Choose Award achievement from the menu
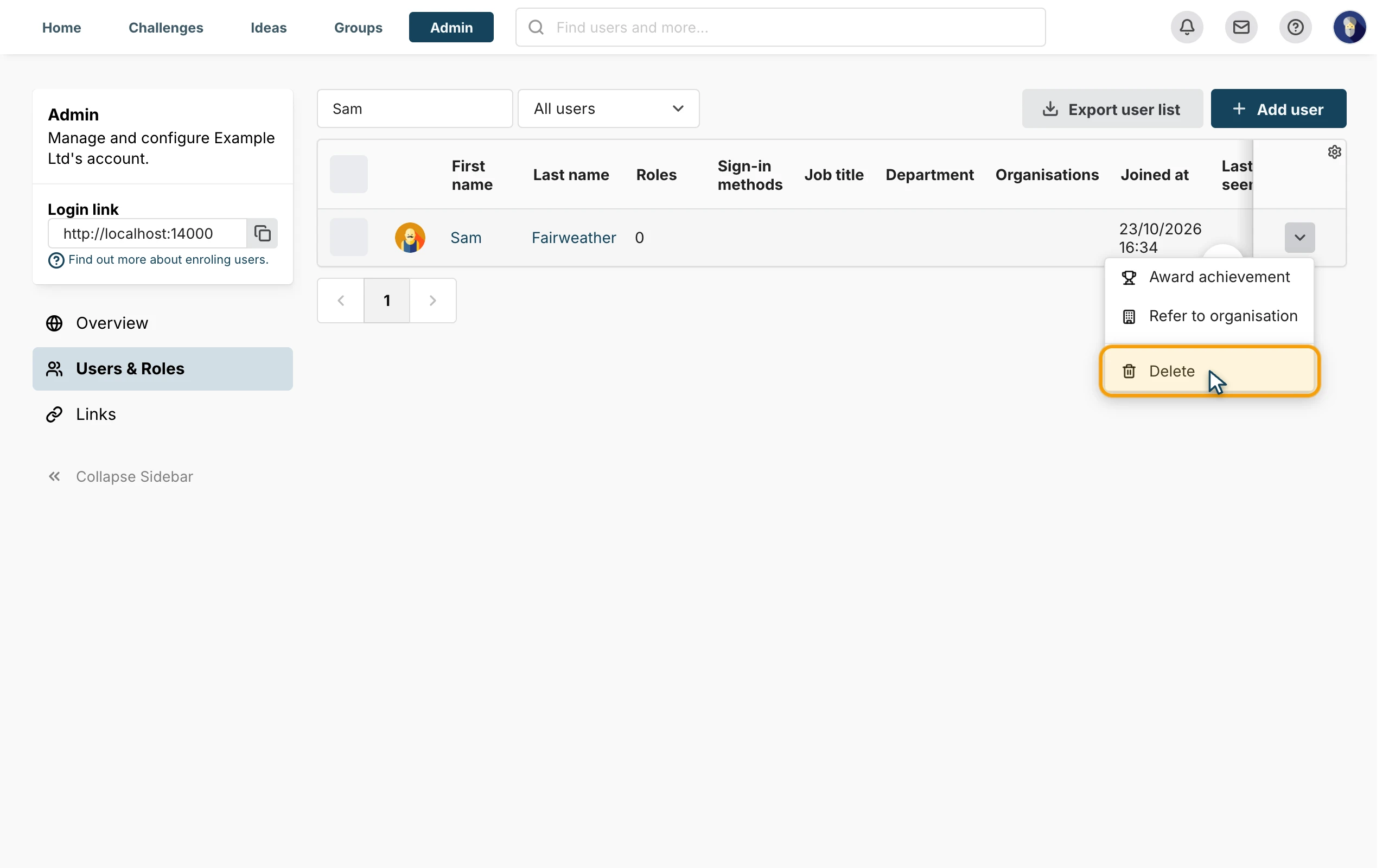This screenshot has height=868, width=1389. (x=1209, y=277)
